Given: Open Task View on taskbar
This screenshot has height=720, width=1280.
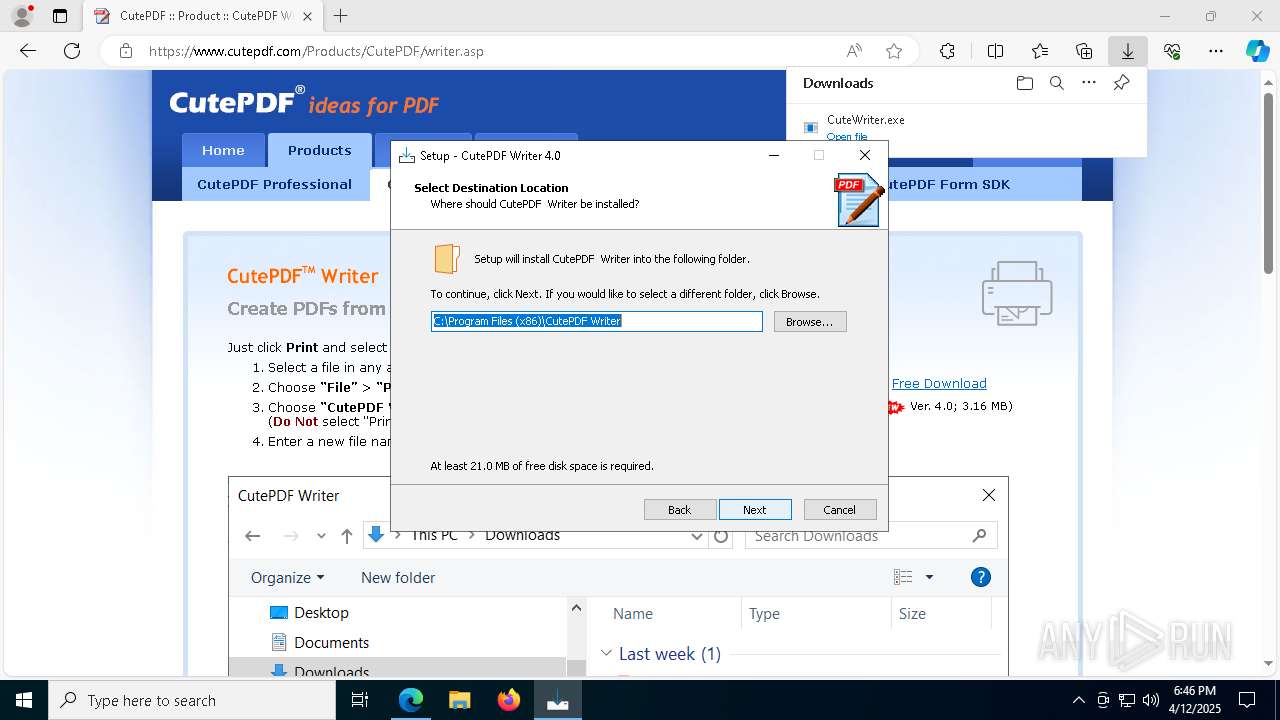Looking at the screenshot, I should [x=360, y=700].
